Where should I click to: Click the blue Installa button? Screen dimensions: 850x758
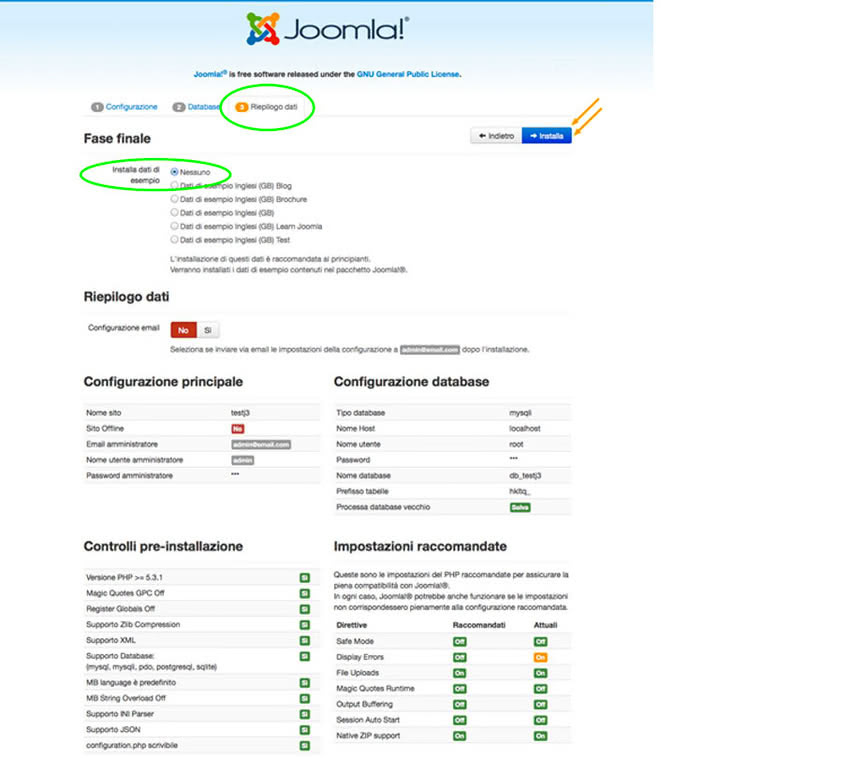pyautogui.click(x=546, y=136)
